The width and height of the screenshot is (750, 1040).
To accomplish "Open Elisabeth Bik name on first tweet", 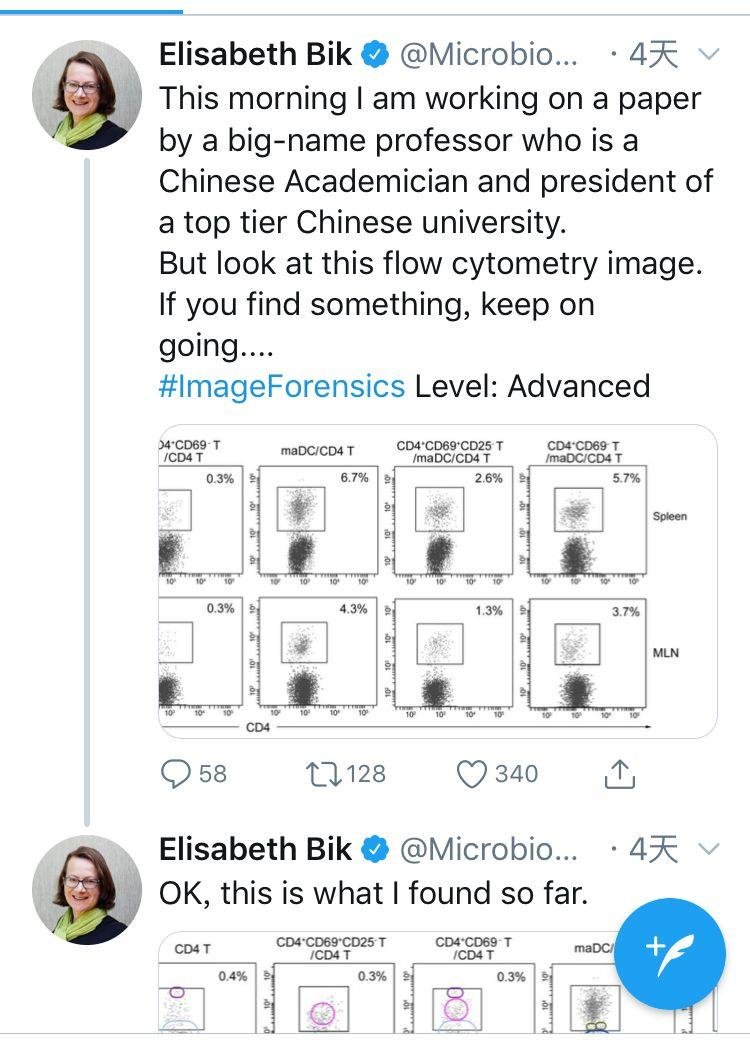I will [x=255, y=55].
